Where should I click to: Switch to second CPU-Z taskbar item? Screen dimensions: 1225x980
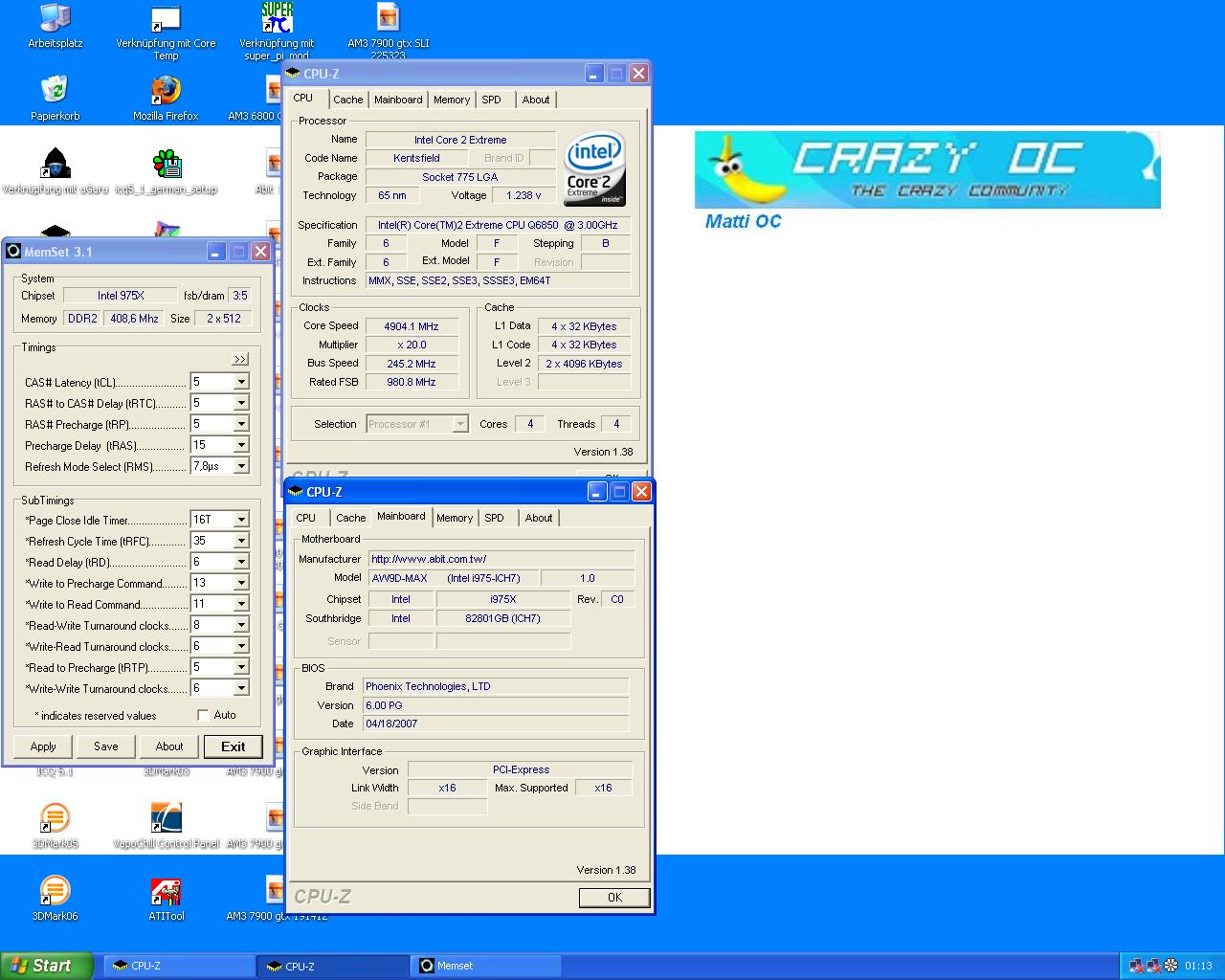click(332, 966)
